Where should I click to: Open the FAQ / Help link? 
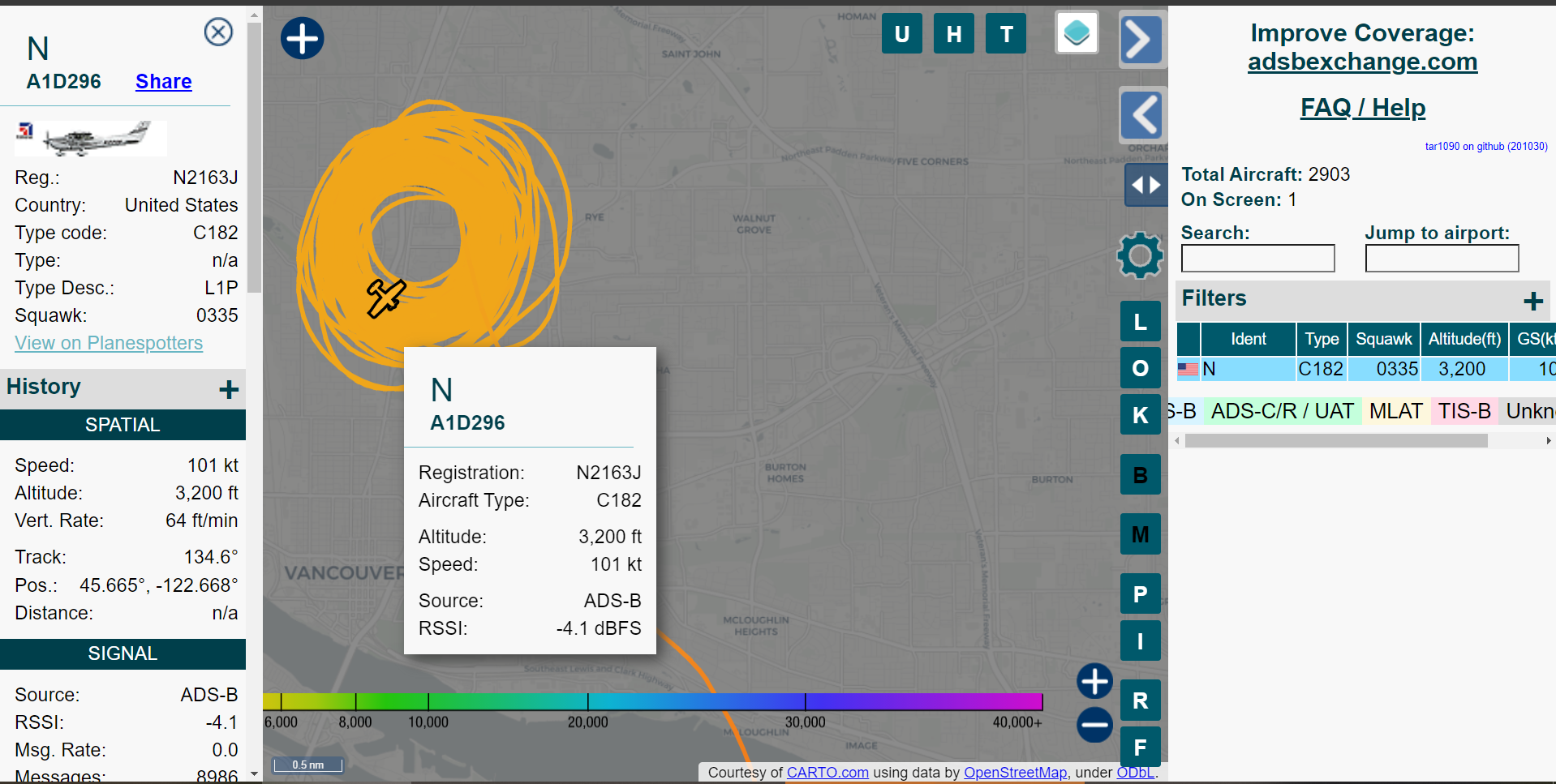click(x=1362, y=108)
